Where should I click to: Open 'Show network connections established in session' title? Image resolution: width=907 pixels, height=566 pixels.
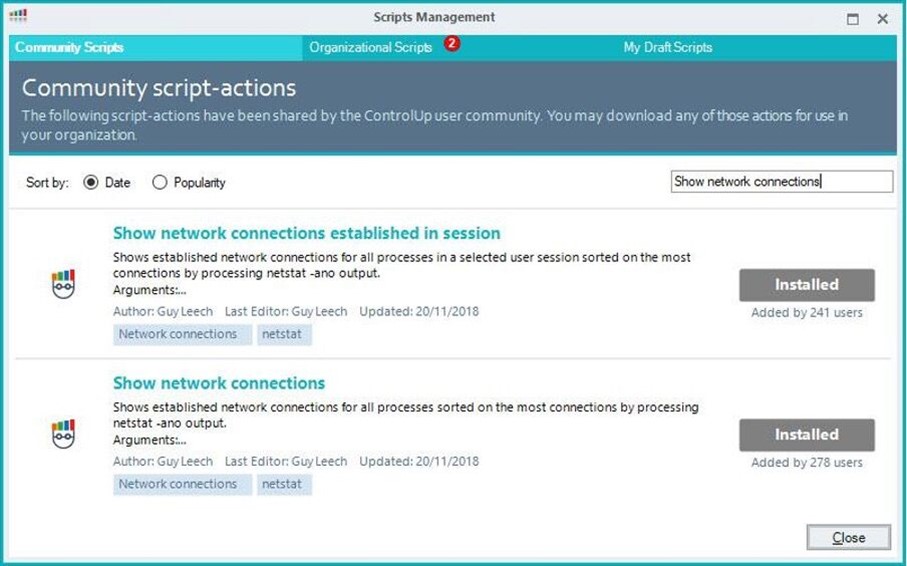tap(307, 233)
